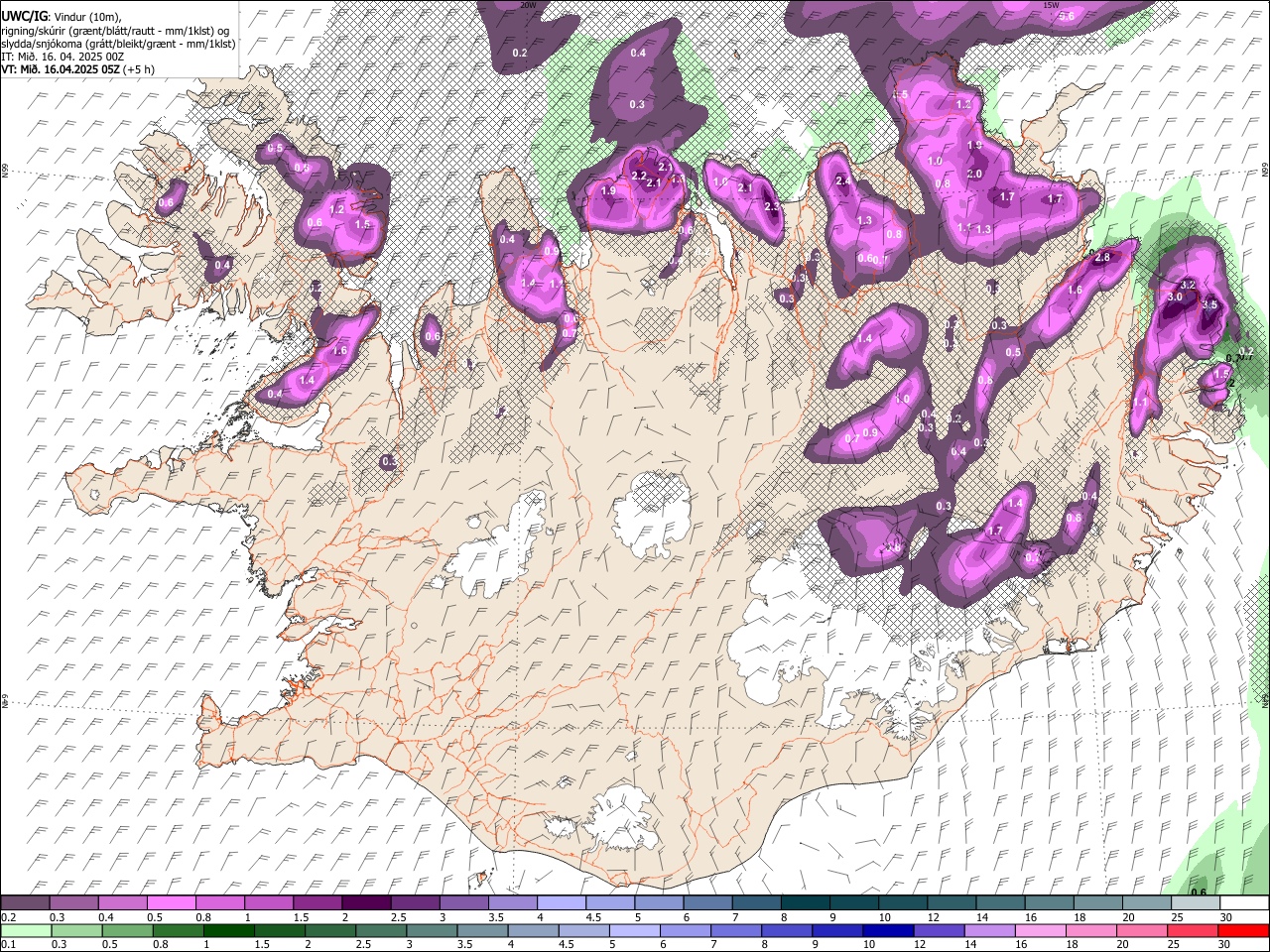
Task: Pick the navy blue 10 swatch in rain scale
Action: coord(886,930)
